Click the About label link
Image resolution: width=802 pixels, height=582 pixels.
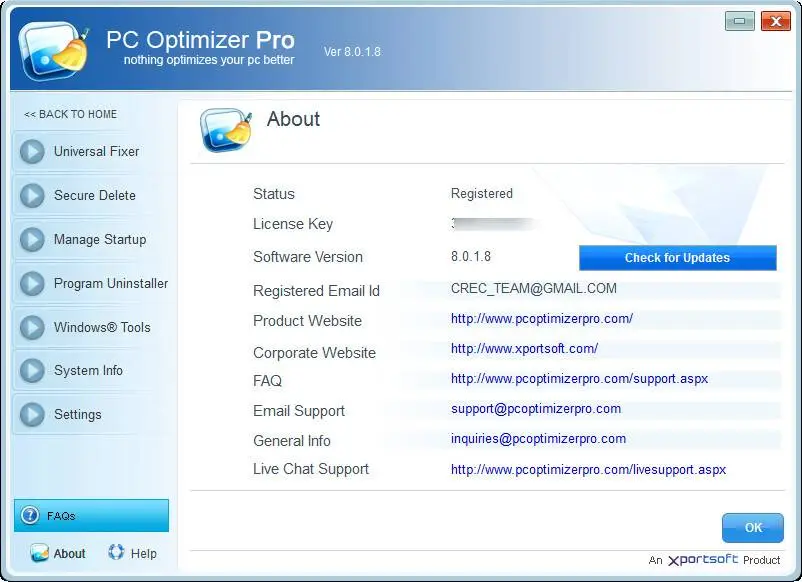coord(70,553)
